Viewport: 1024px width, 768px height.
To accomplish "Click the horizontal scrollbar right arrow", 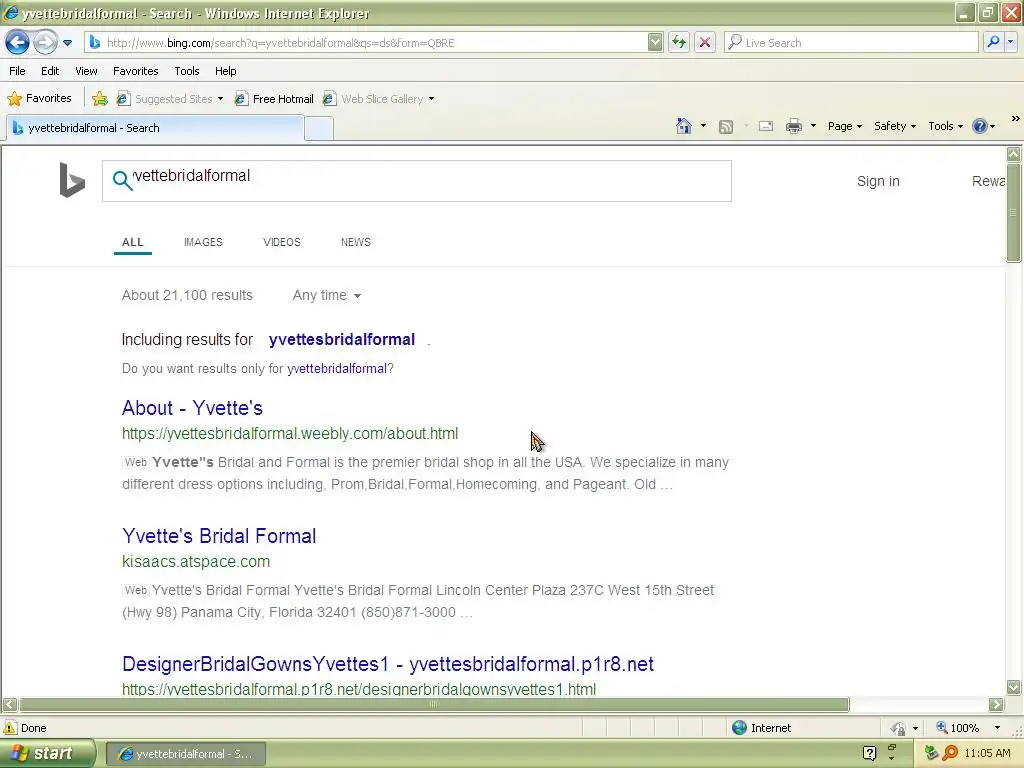I will point(996,705).
